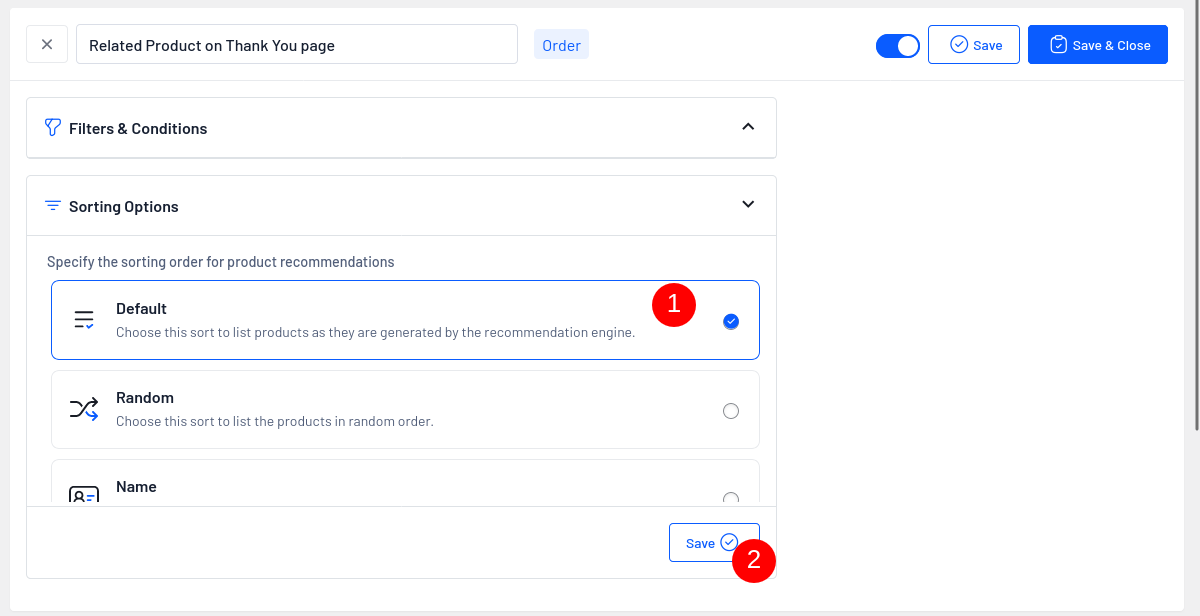Collapse Sorting Options using its chevron
Viewport: 1200px width, 616px height.
click(748, 204)
